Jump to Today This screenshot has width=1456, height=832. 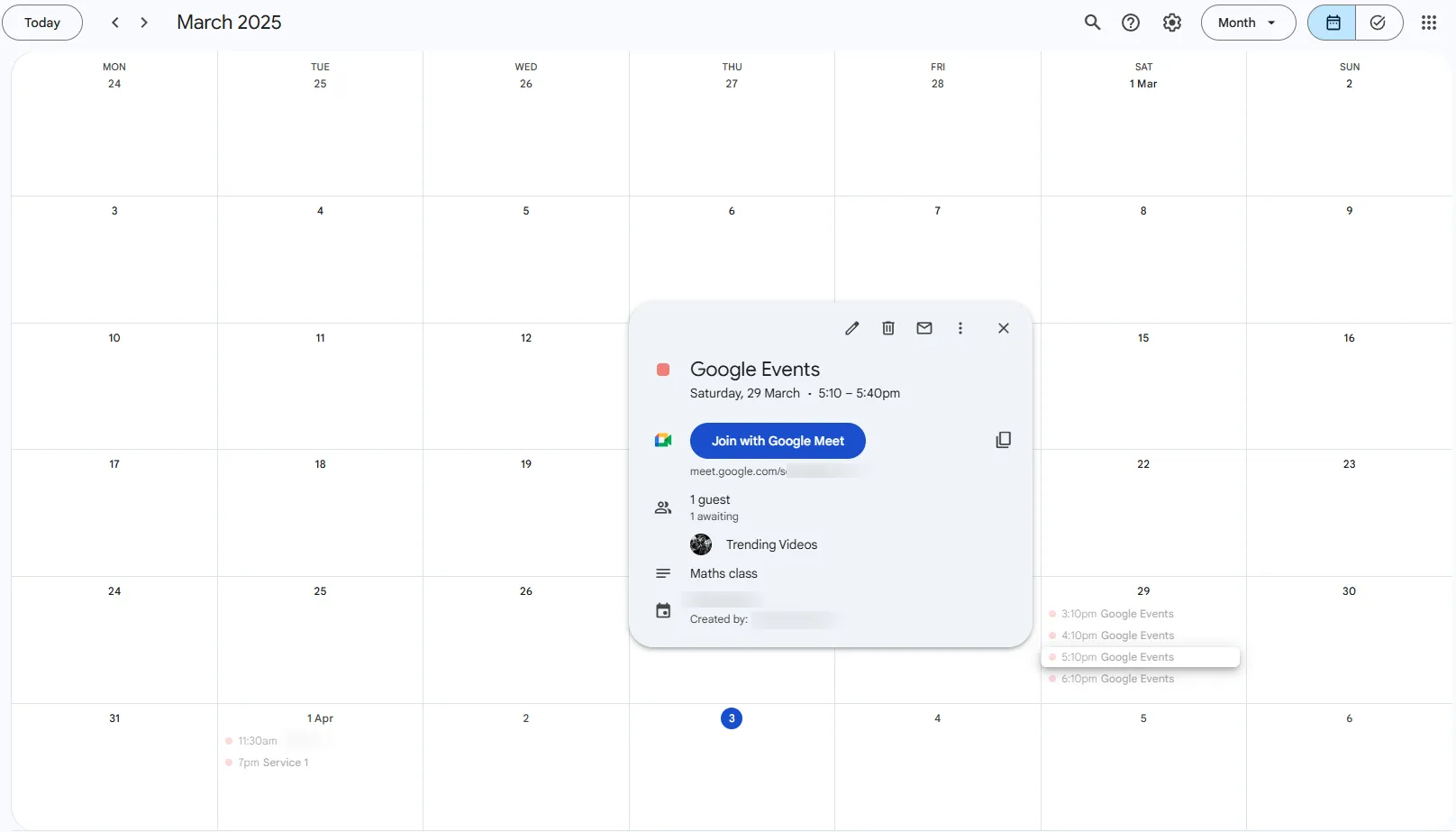(x=42, y=23)
